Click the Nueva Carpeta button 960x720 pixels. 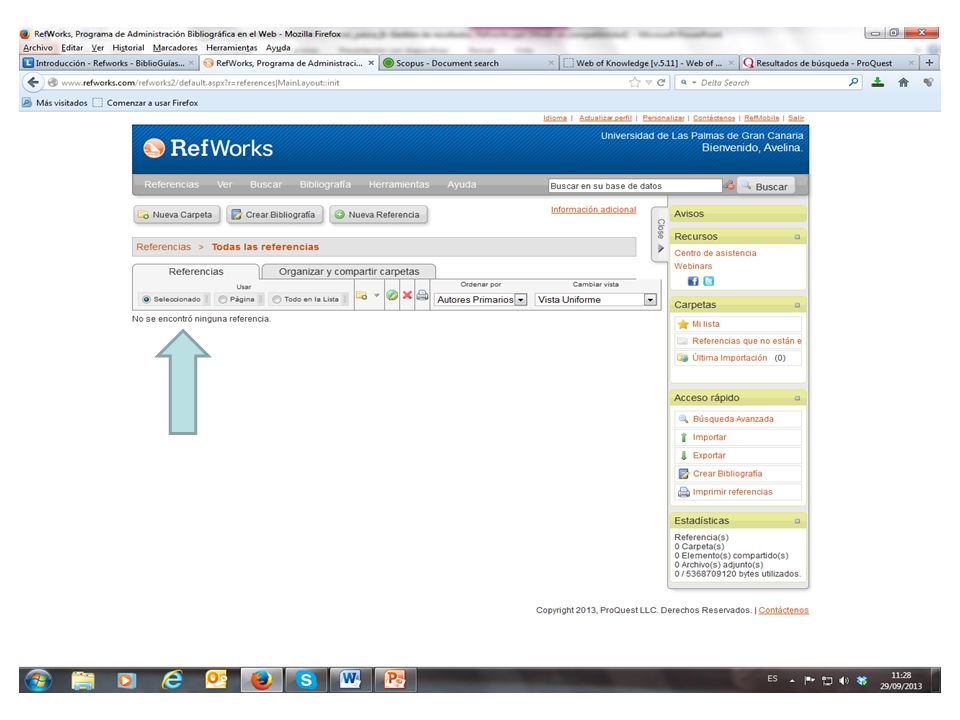(176, 214)
